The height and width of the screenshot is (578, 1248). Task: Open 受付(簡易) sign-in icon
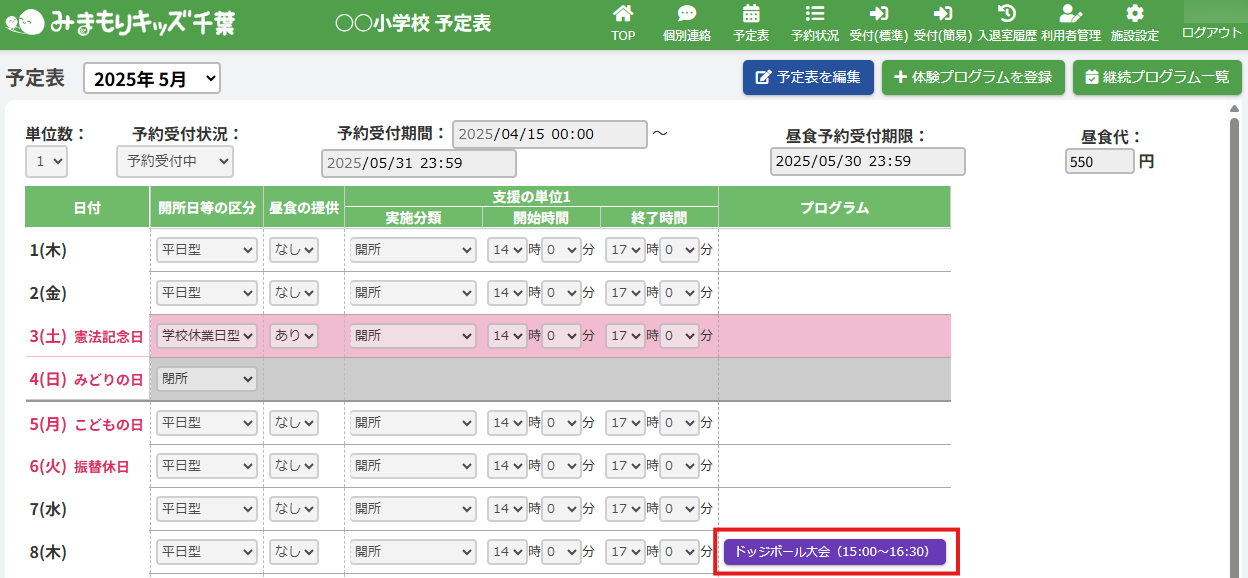coord(942,14)
